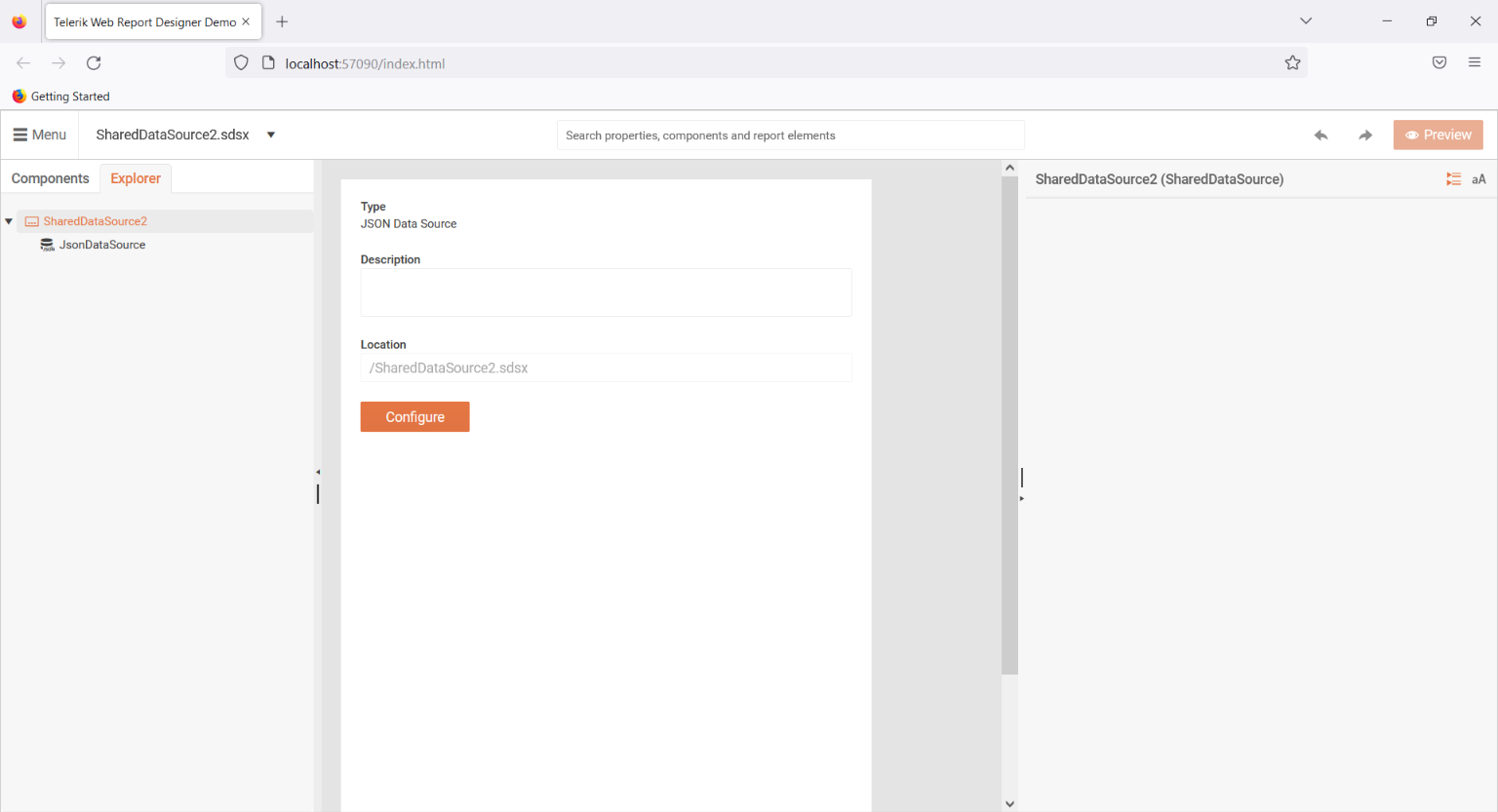
Task: Toggle categorized property list view icon
Action: point(1453,178)
